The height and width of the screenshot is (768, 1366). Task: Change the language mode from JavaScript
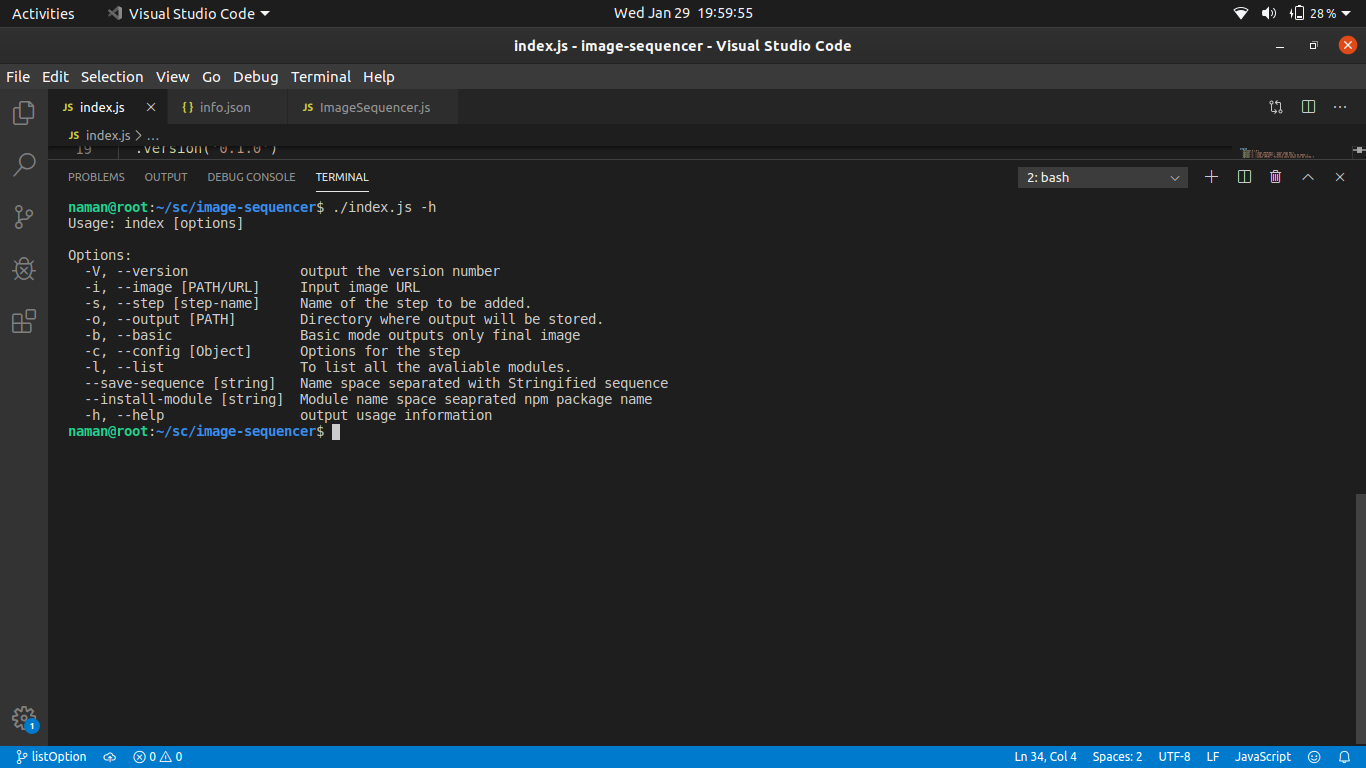coord(1262,757)
